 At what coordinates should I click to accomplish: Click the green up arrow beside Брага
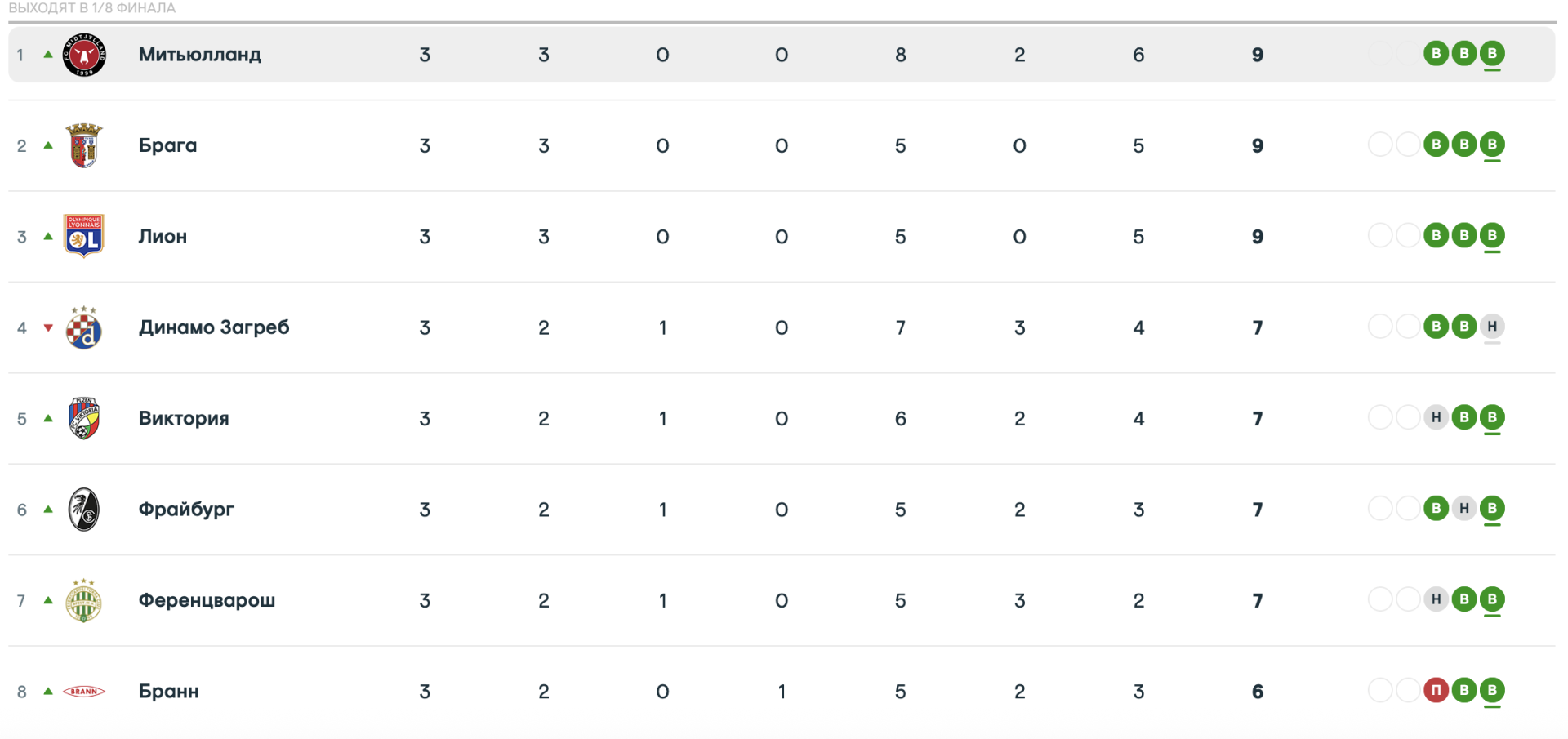point(48,145)
